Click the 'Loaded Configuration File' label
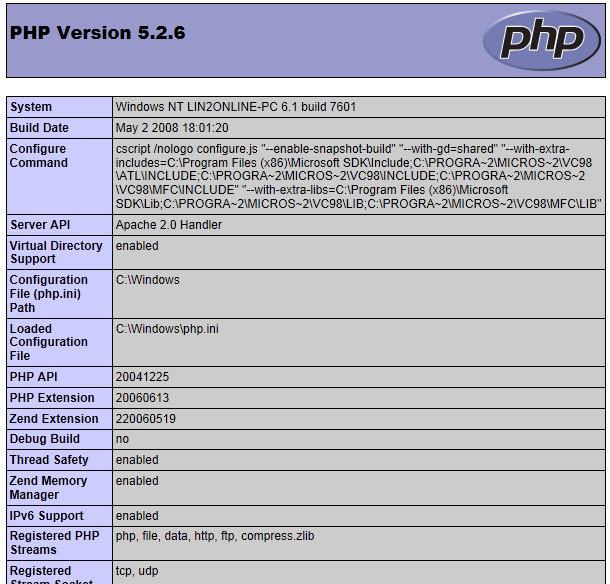 click(x=49, y=342)
